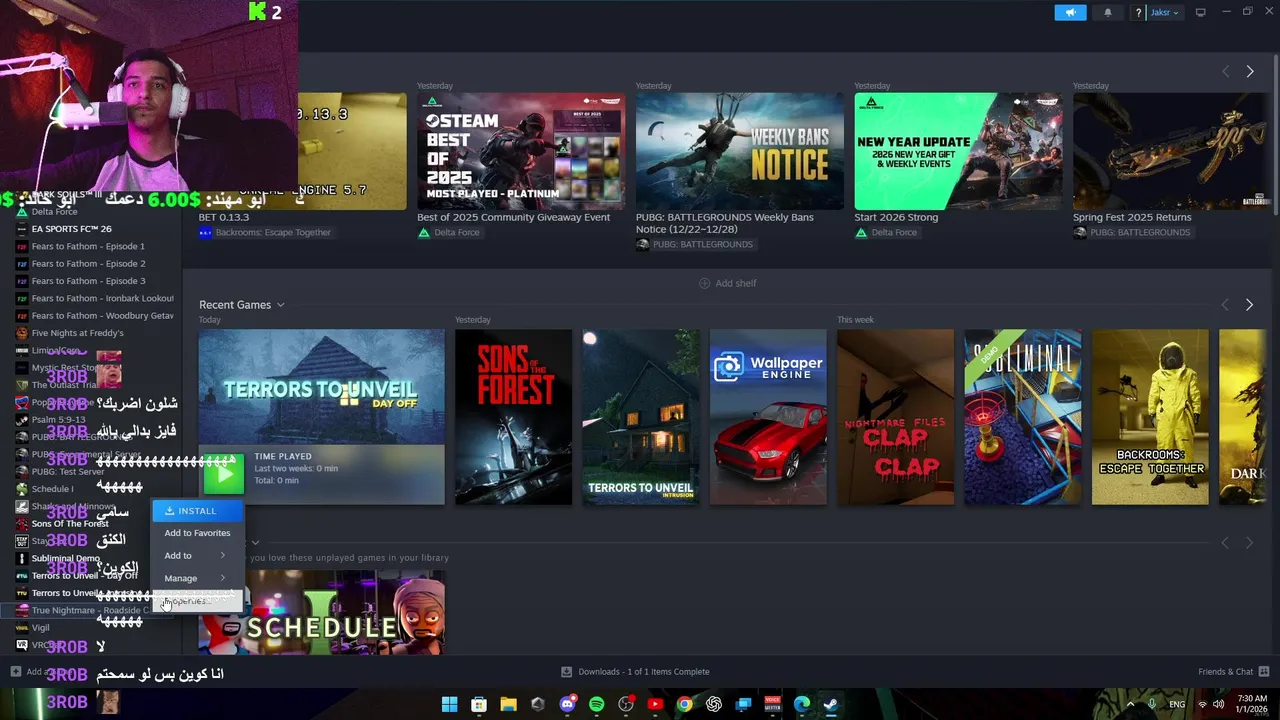Click the Steam announcements megaphone icon
This screenshot has height=720, width=1280.
1070,13
